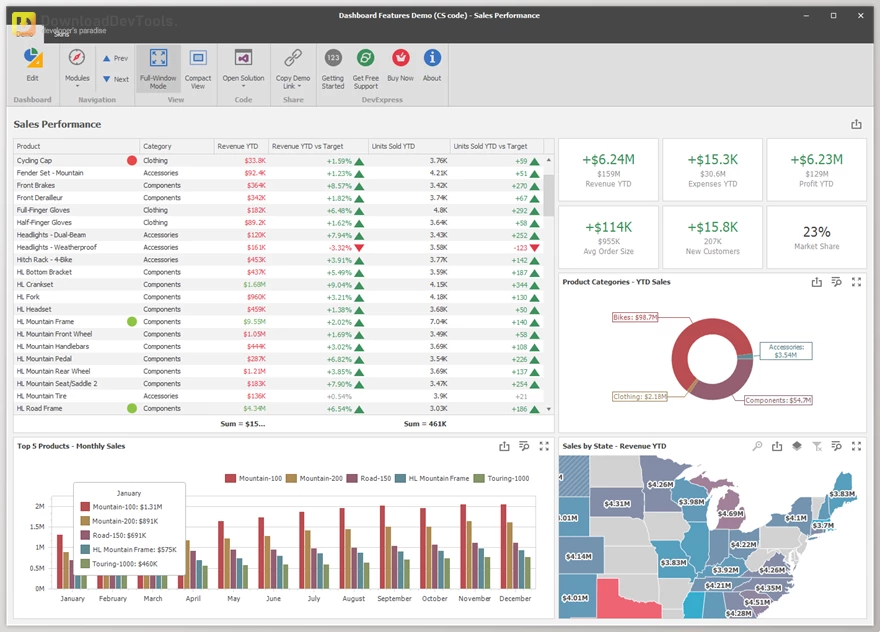This screenshot has height=632, width=880.
Task: Open the Getting Started icon
Action: tap(333, 57)
